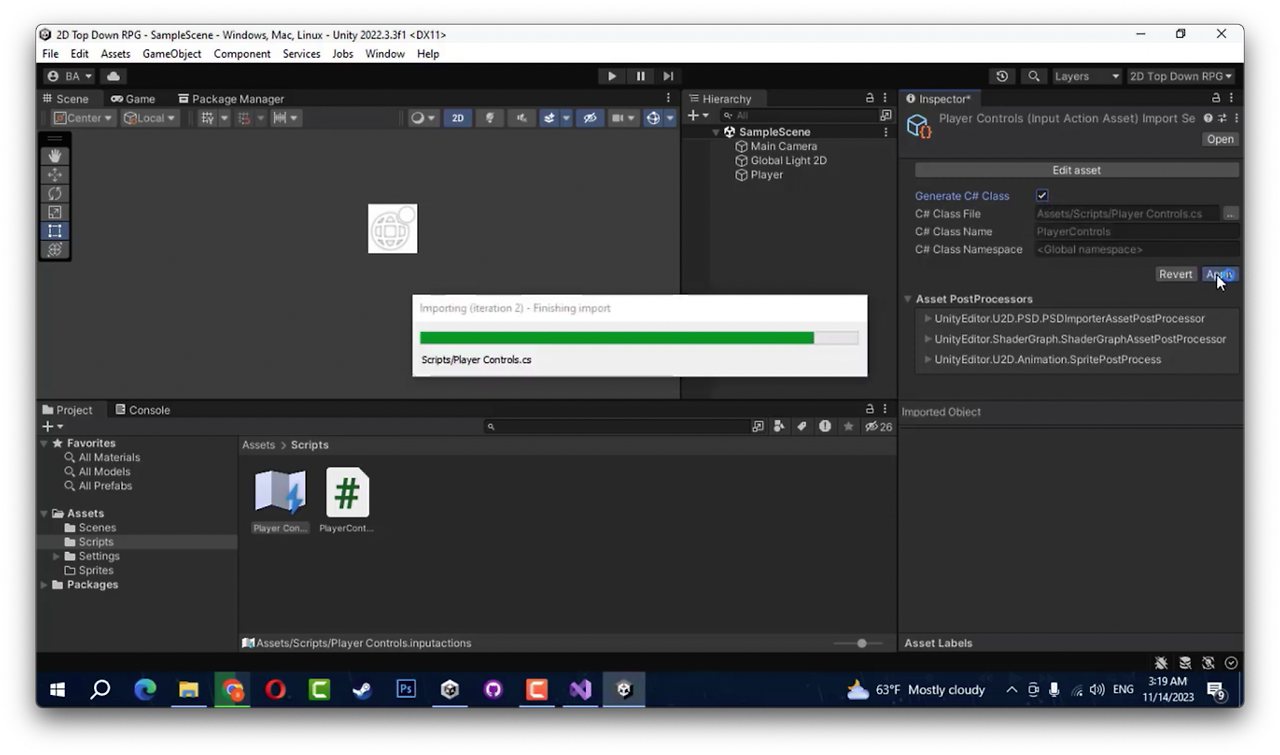1280x755 pixels.
Task: Open the Layers dropdown
Action: (1086, 76)
